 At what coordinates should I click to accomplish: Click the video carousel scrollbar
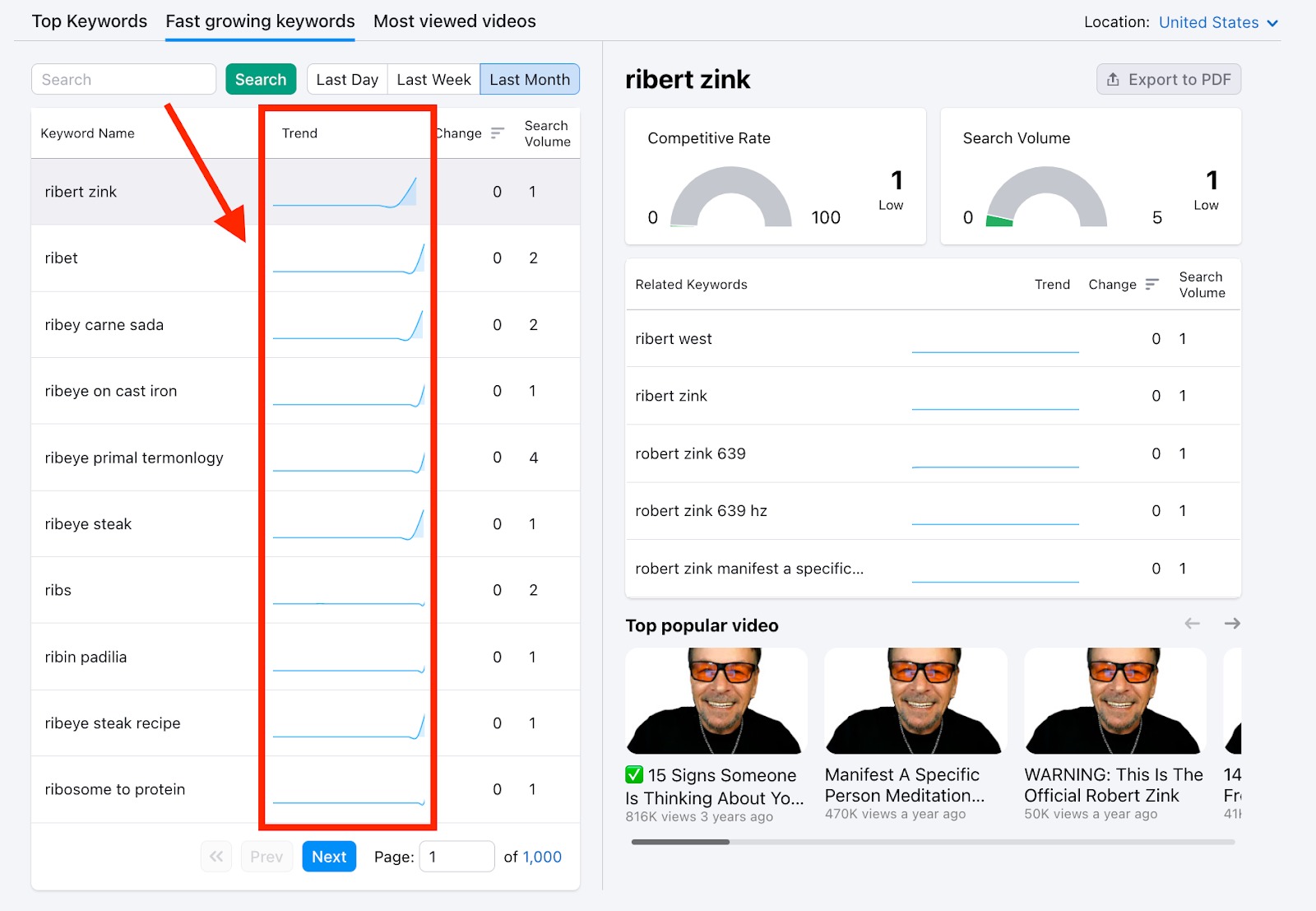[x=683, y=841]
